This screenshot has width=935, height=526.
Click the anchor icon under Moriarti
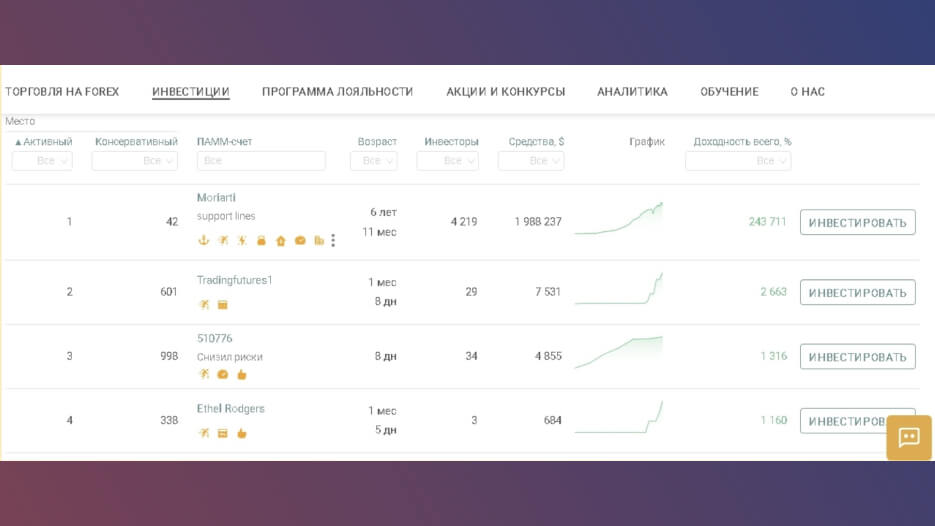coord(203,240)
